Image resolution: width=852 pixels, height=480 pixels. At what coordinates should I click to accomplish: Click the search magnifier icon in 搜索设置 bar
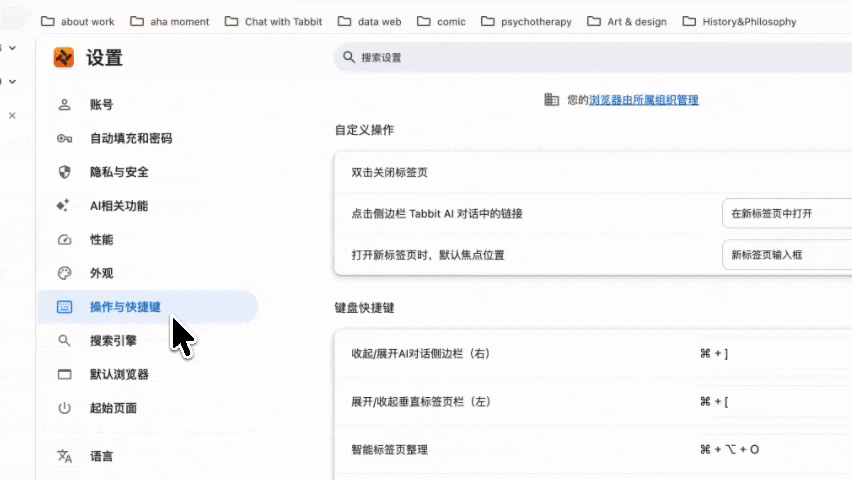coord(349,57)
